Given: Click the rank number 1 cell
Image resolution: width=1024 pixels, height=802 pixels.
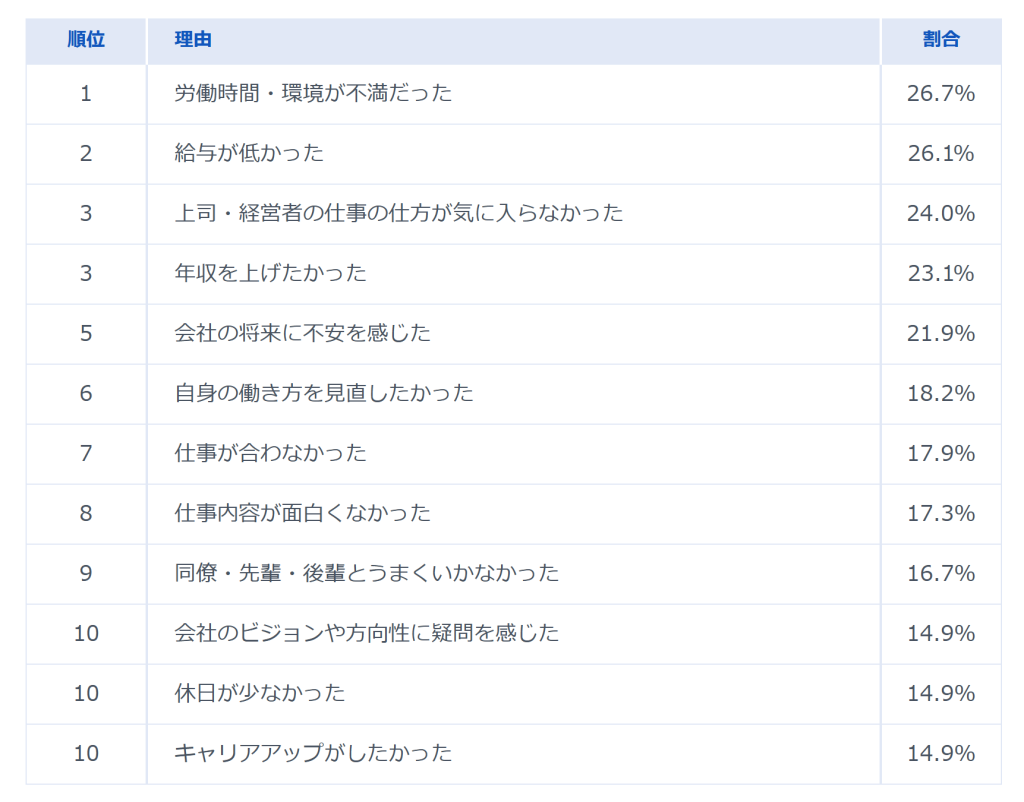Looking at the screenshot, I should coord(86,94).
